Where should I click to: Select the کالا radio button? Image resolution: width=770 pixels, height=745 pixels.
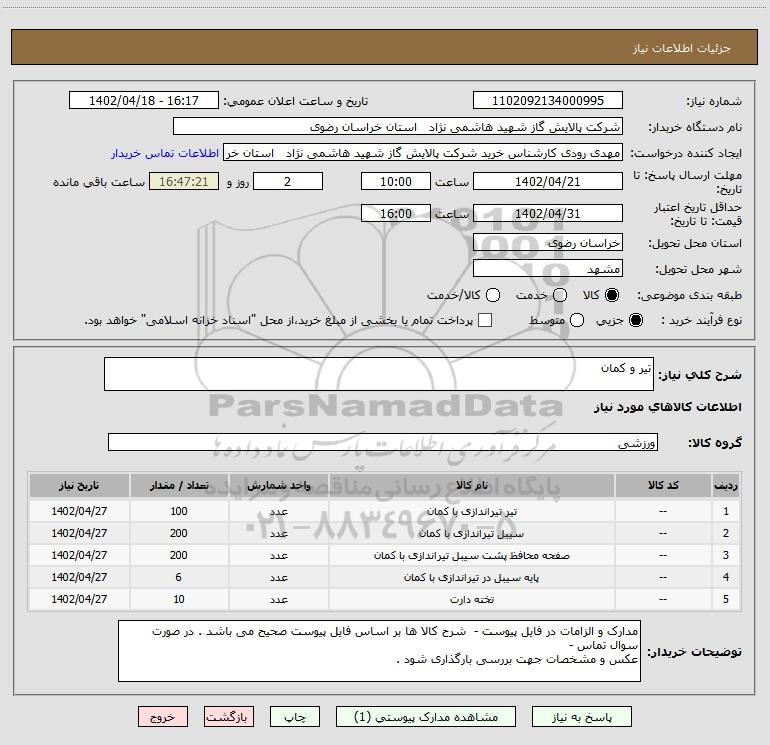[612, 295]
